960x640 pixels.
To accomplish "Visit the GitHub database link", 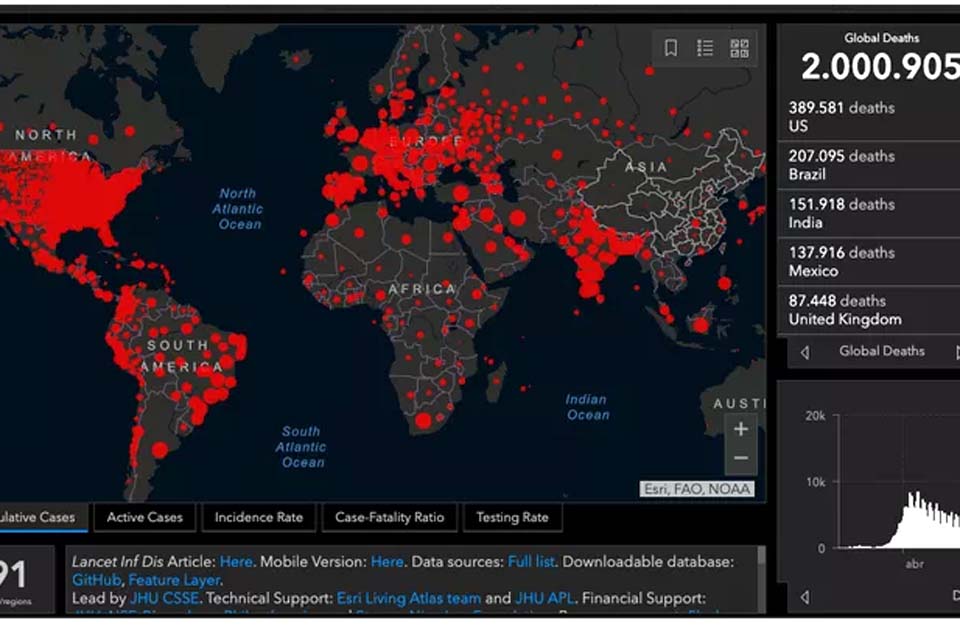I will (x=97, y=580).
